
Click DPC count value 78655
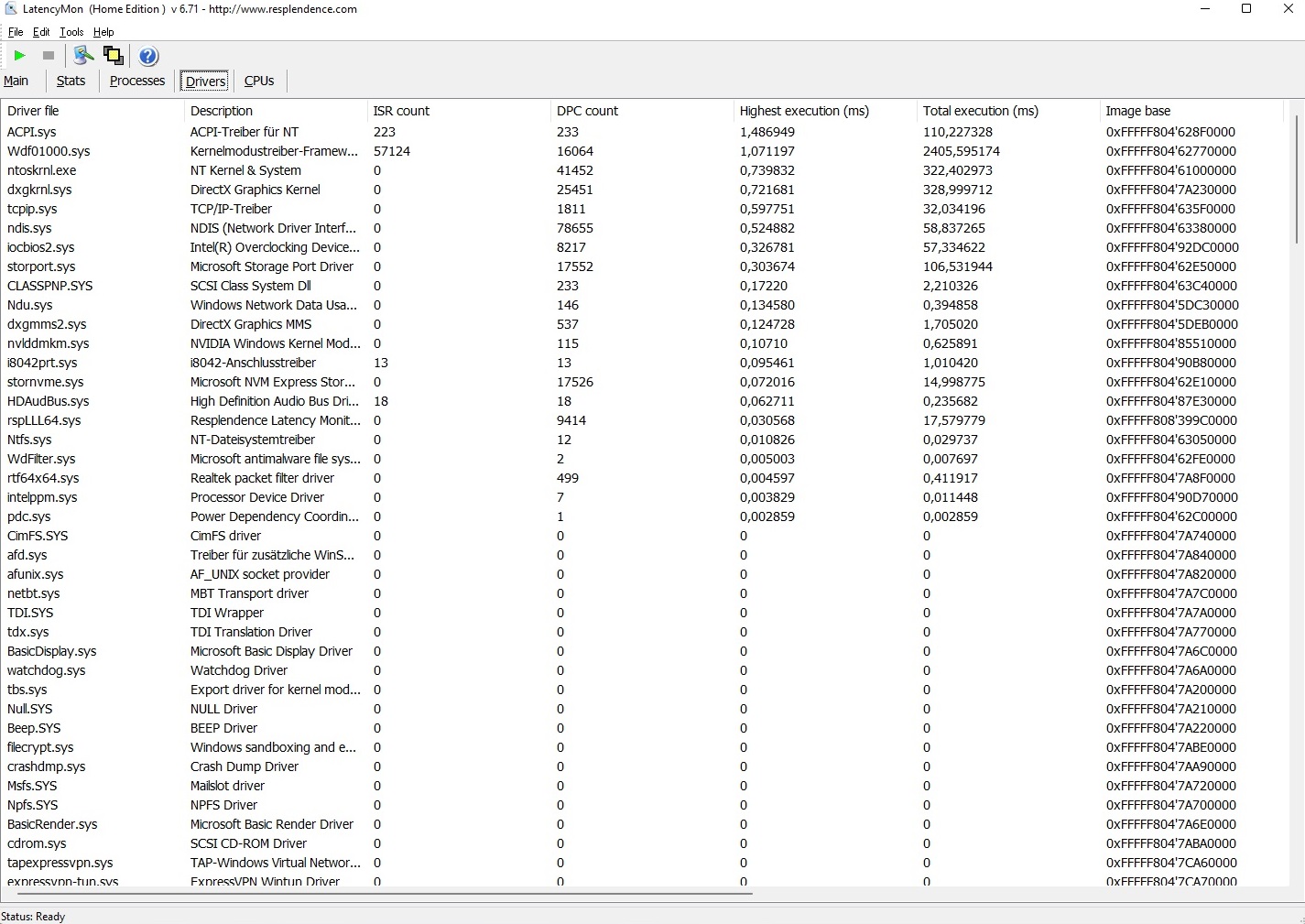click(x=575, y=228)
